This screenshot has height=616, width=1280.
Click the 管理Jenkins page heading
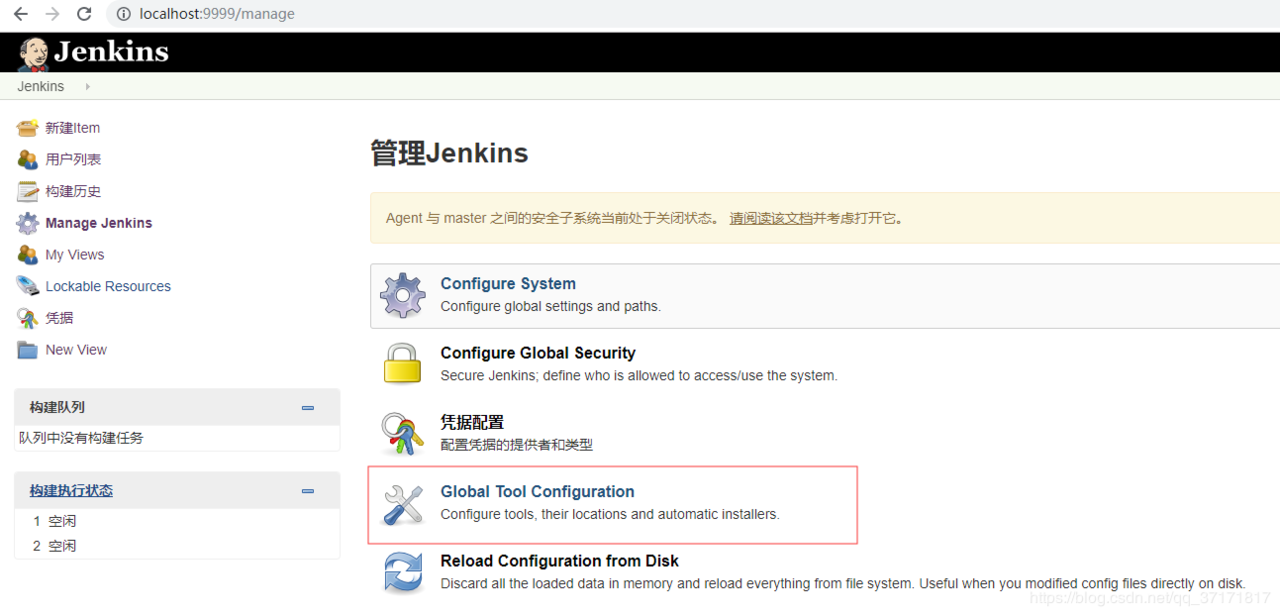tap(449, 153)
